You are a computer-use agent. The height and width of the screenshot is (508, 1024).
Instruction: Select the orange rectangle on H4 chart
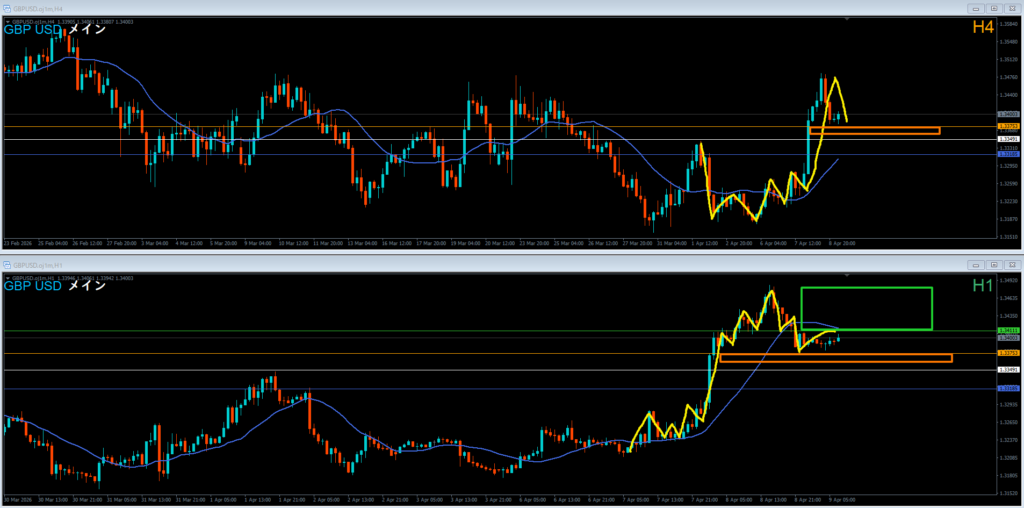874,131
